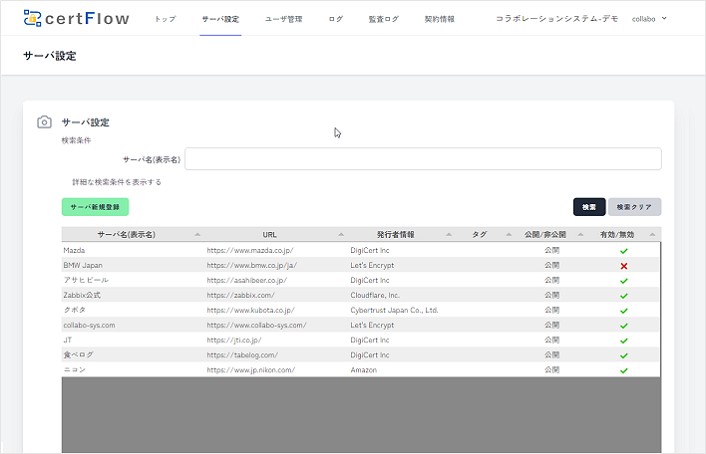Click Cloudflare, Inc. issuer cell

375,295
